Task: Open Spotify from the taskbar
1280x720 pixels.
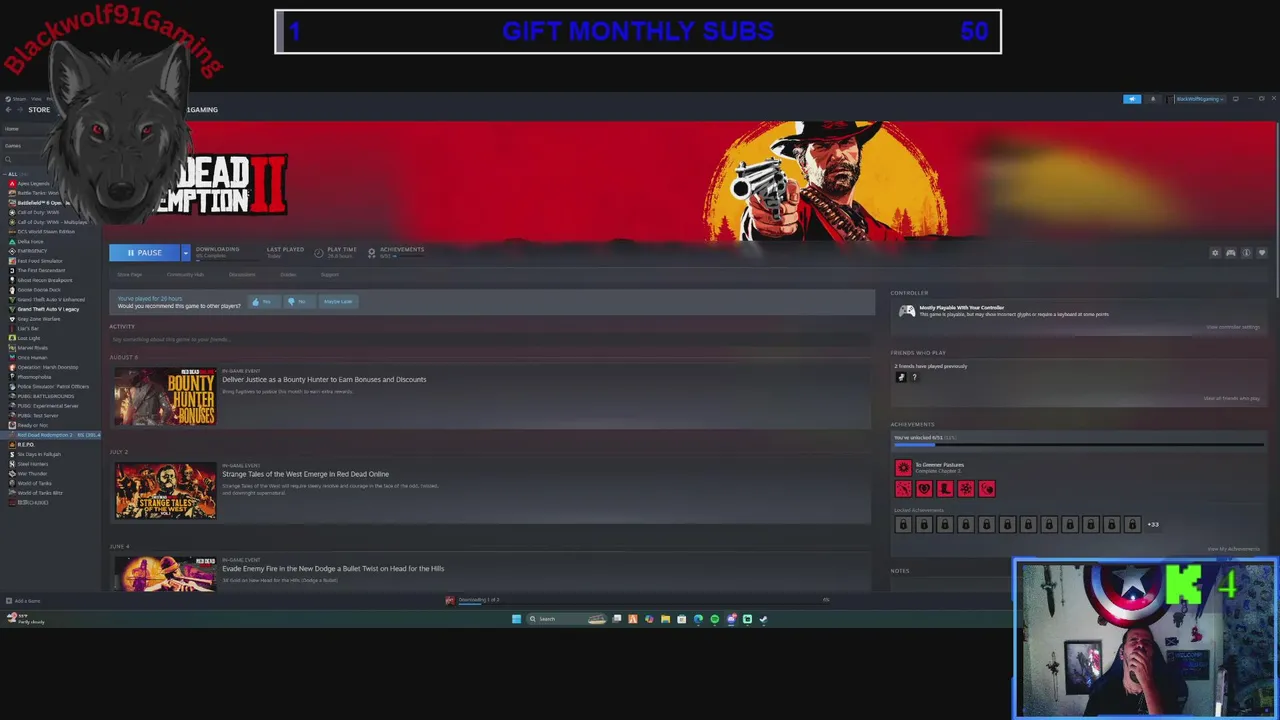Action: tap(714, 619)
